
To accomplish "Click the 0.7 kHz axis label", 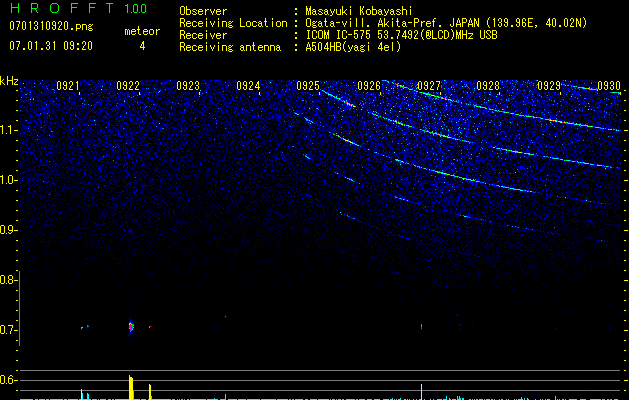I will pos(7,330).
